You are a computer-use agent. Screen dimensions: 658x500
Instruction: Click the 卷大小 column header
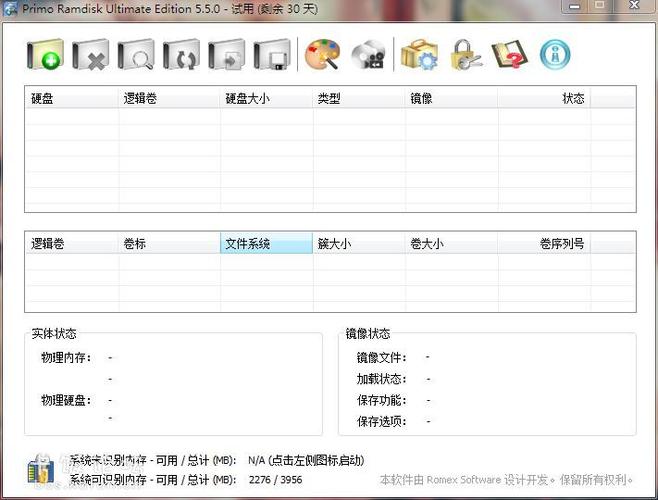[x=452, y=243]
